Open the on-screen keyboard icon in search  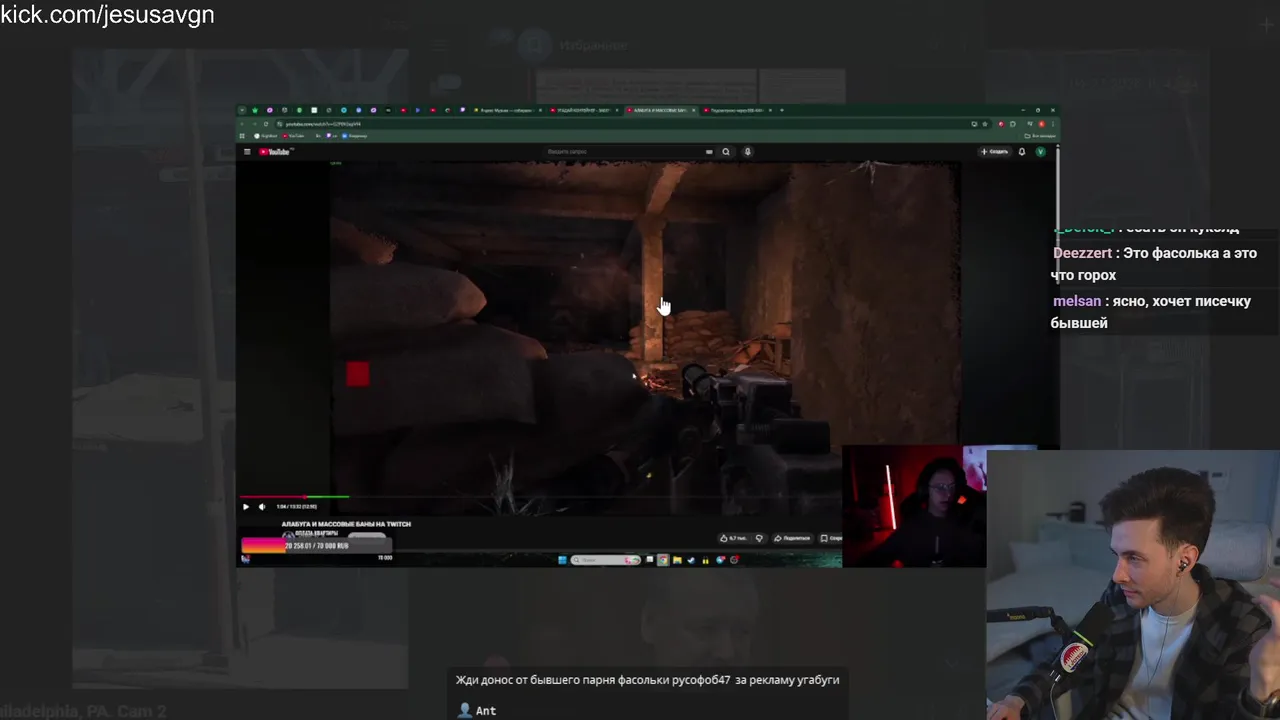(x=709, y=152)
